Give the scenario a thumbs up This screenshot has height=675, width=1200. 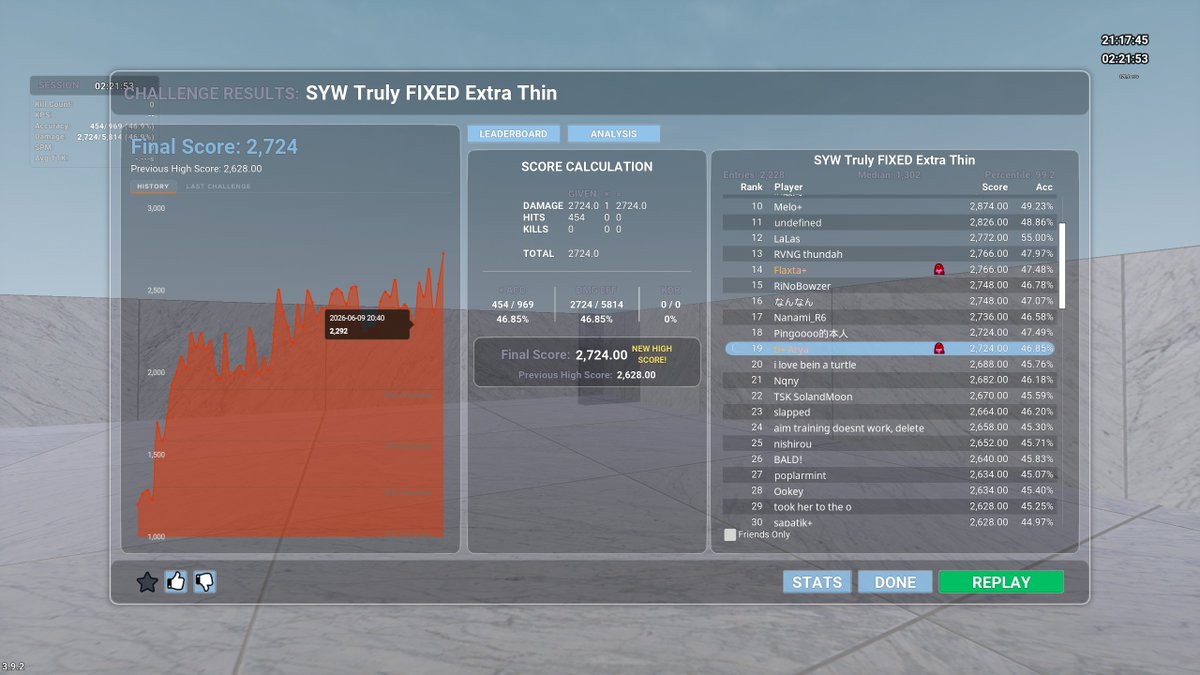tap(176, 581)
